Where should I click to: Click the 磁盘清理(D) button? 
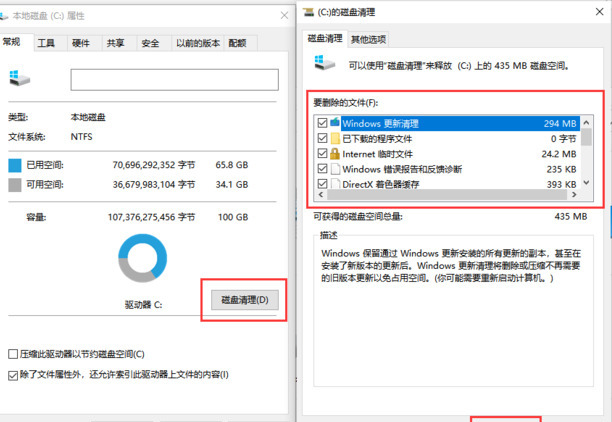[x=244, y=300]
